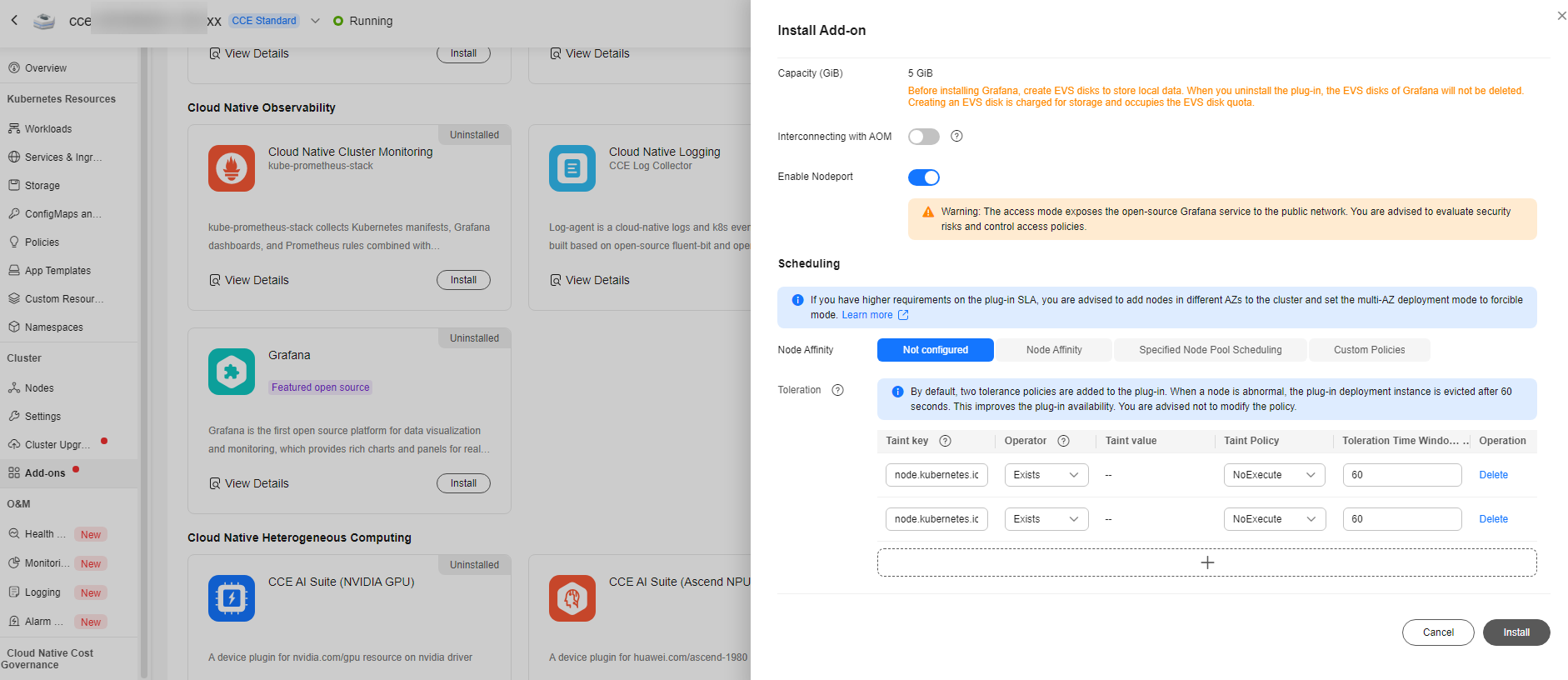Viewport: 1568px width, 680px height.
Task: View Details of Cloud Native Cluster Monitoring
Action: (249, 280)
